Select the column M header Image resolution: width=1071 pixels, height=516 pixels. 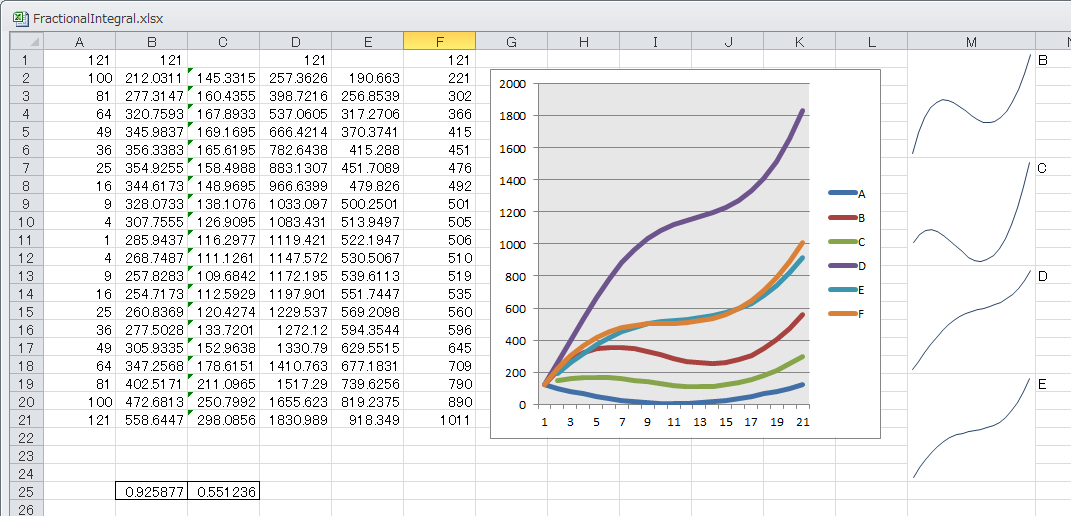pyautogui.click(x=971, y=41)
